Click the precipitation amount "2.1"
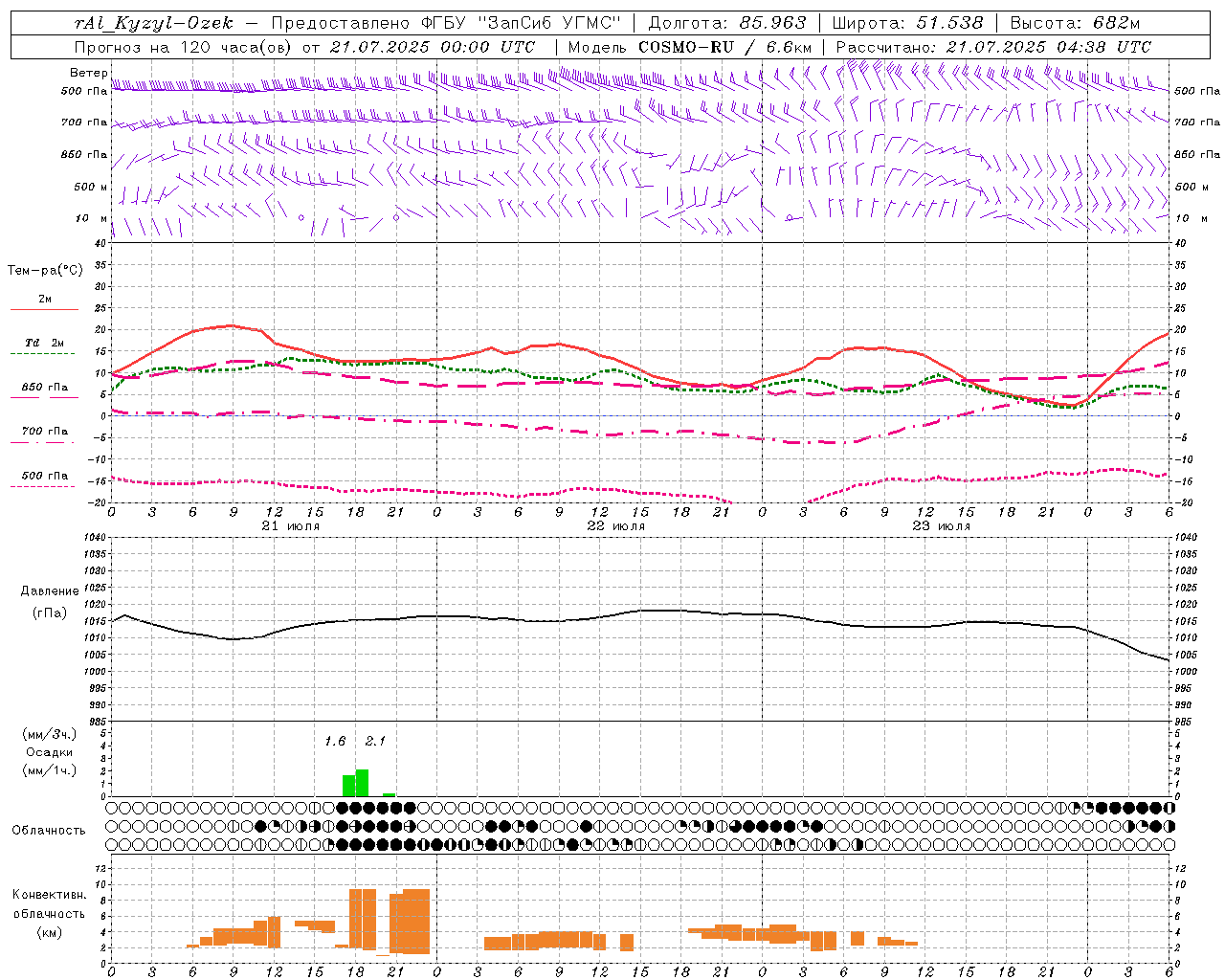Image resolution: width=1225 pixels, height=980 pixels. pos(375,741)
